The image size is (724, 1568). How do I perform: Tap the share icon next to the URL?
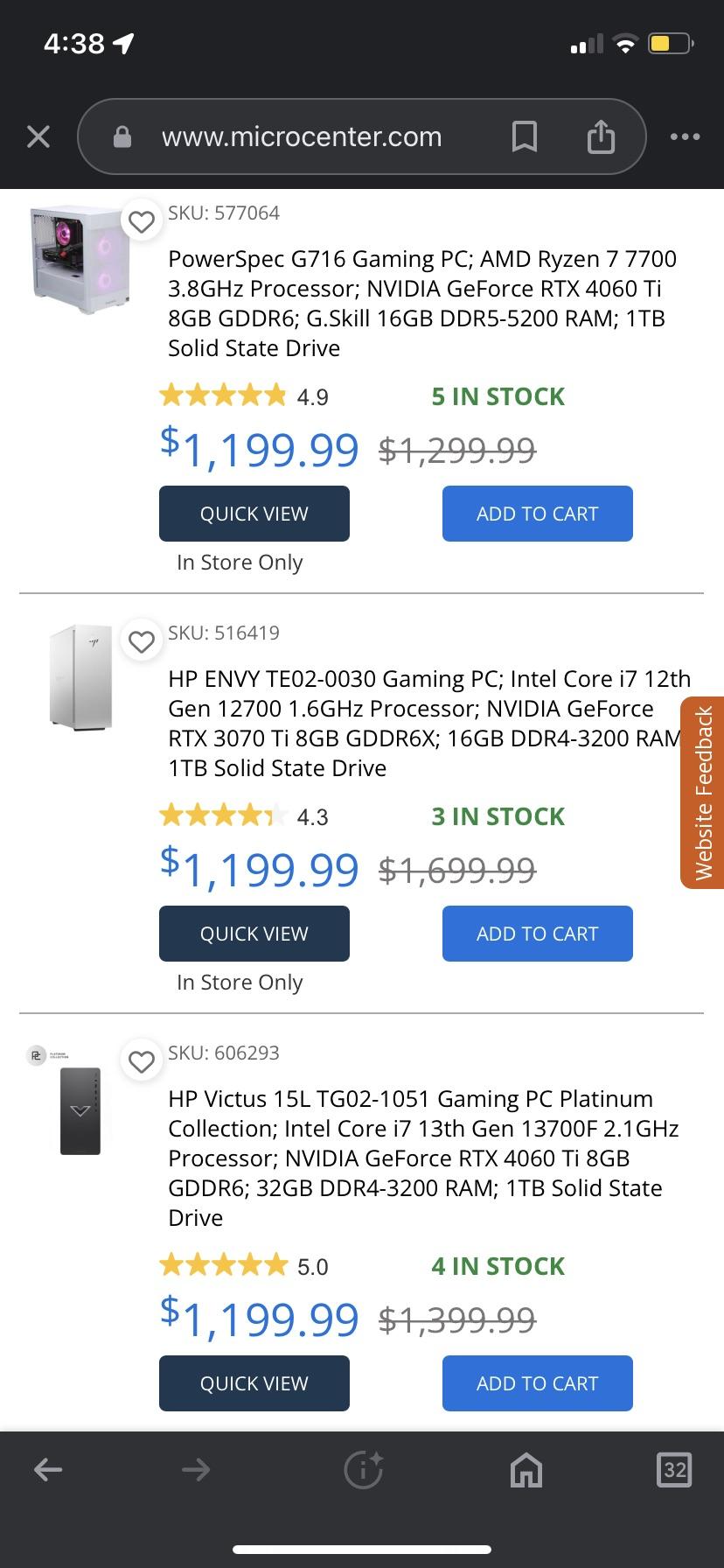(600, 136)
